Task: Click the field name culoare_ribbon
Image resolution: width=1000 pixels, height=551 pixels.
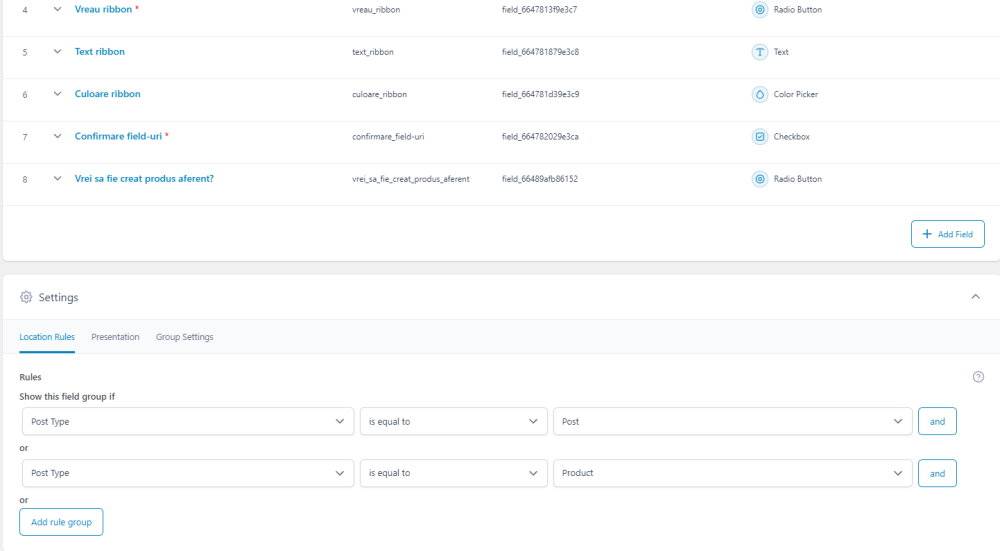Action: pyautogui.click(x=379, y=94)
